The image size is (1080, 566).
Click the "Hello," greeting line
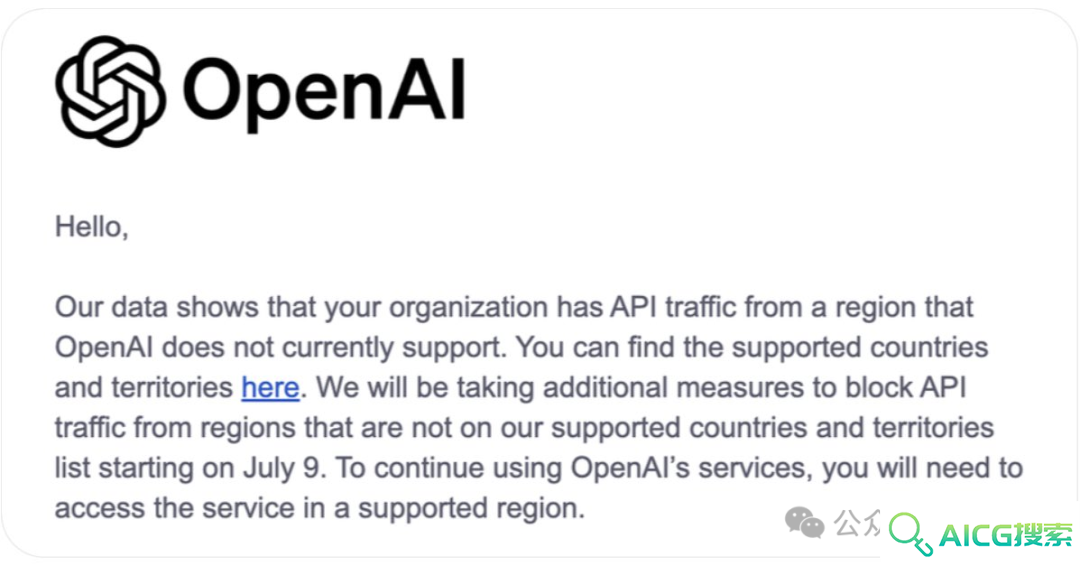click(92, 227)
